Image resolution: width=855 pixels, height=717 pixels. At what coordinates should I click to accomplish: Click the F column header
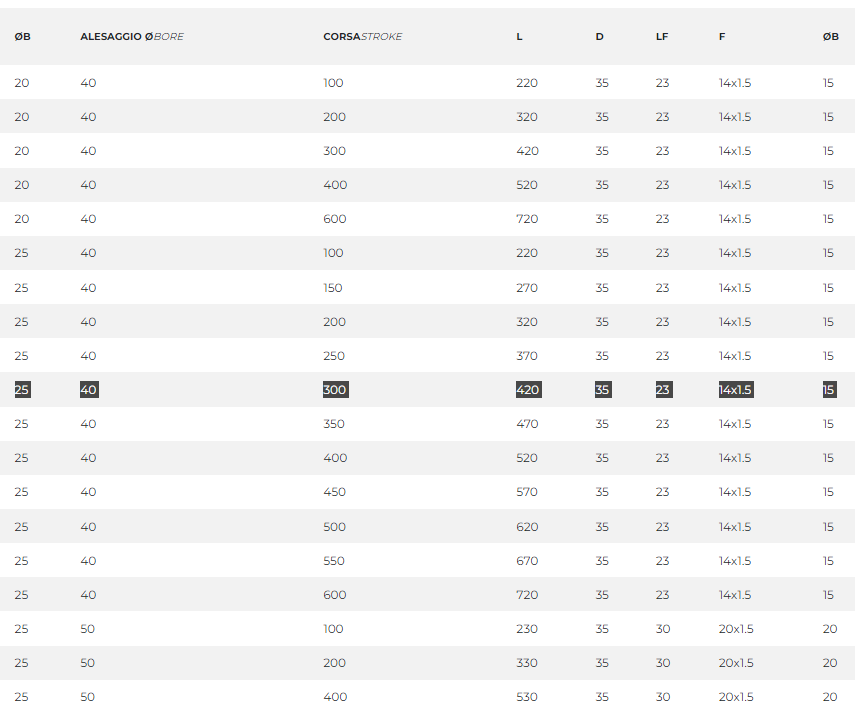tap(722, 37)
